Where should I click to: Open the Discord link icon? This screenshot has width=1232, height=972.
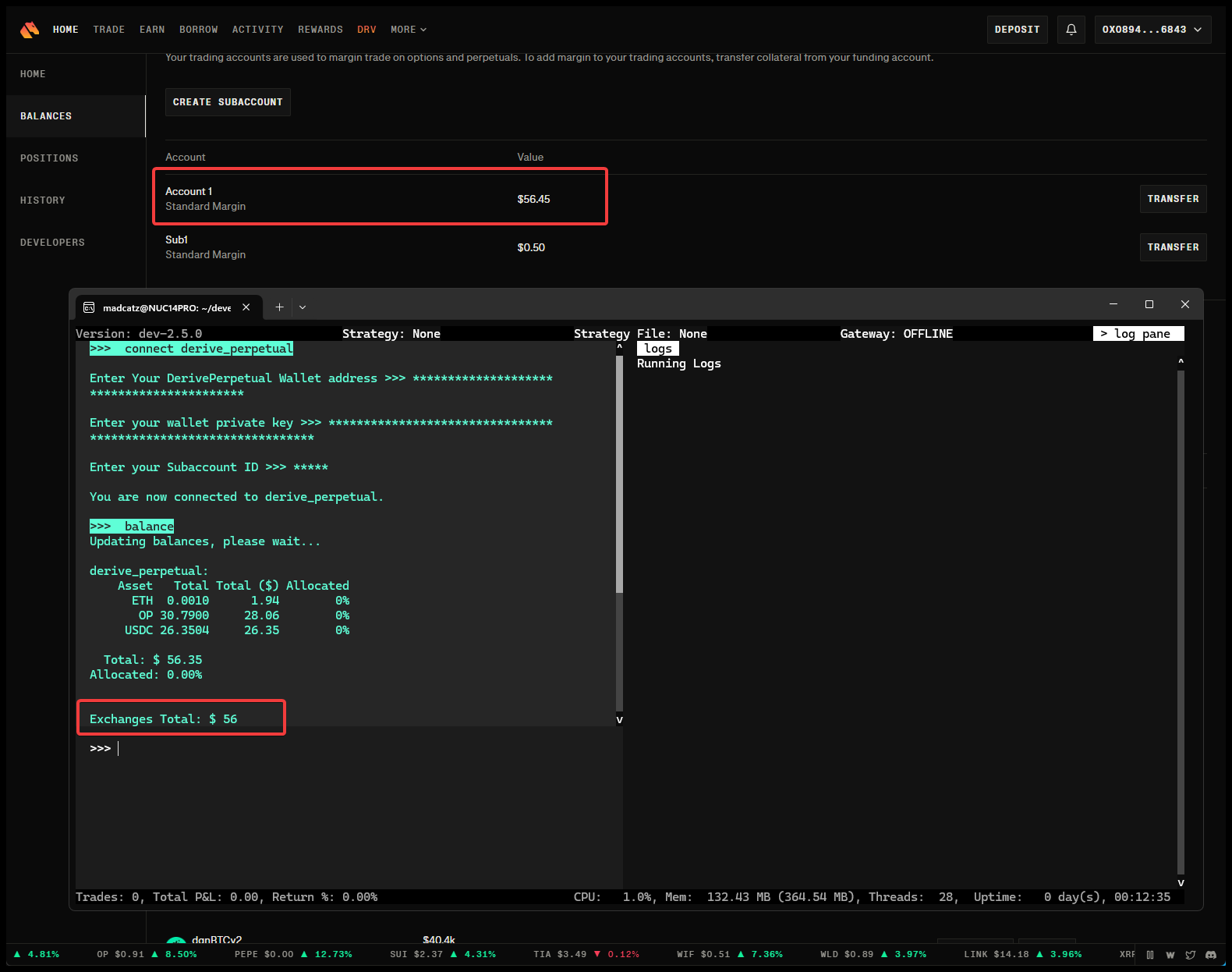pos(1210,955)
